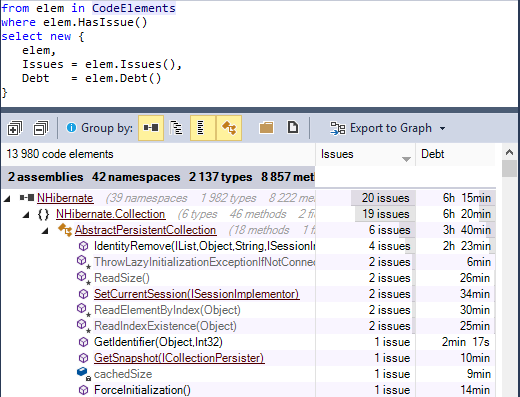520x397 pixels.
Task: Collapse the AbstractPersistentCollection type node
Action: [x=45, y=231]
